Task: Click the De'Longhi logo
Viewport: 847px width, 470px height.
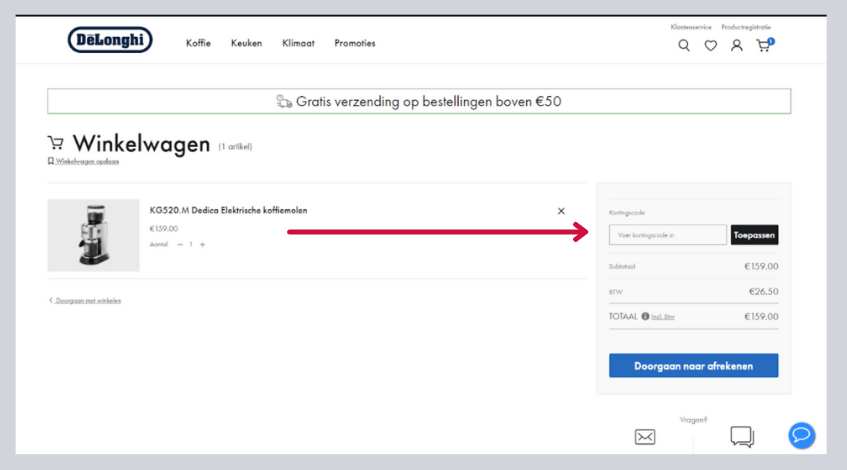Action: (x=110, y=40)
